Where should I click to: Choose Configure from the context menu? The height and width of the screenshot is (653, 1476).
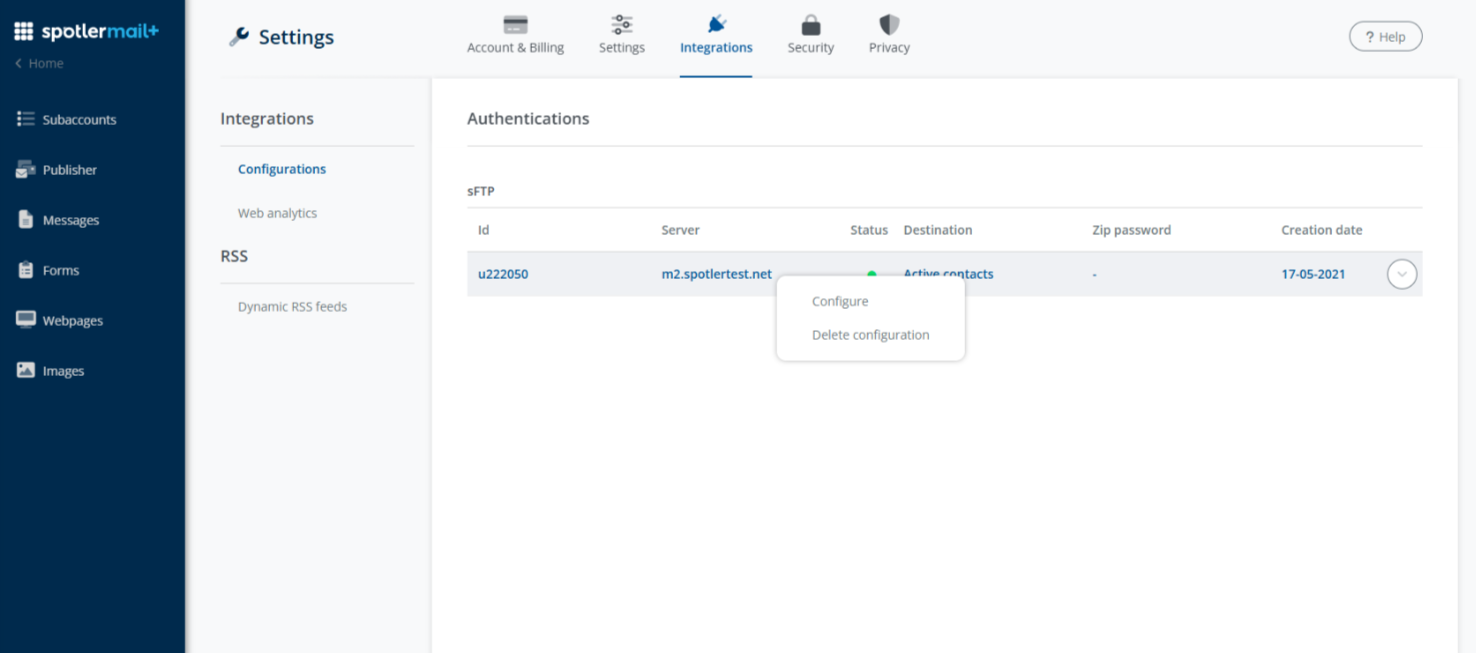tap(840, 301)
